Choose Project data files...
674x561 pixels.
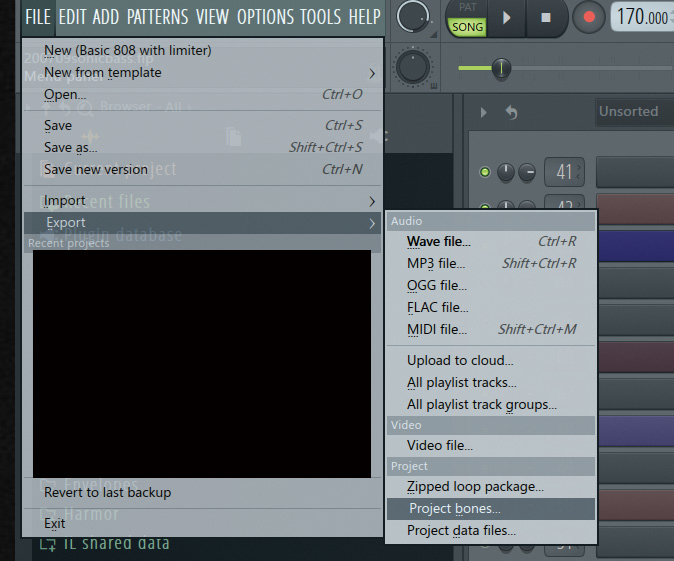(x=491, y=531)
